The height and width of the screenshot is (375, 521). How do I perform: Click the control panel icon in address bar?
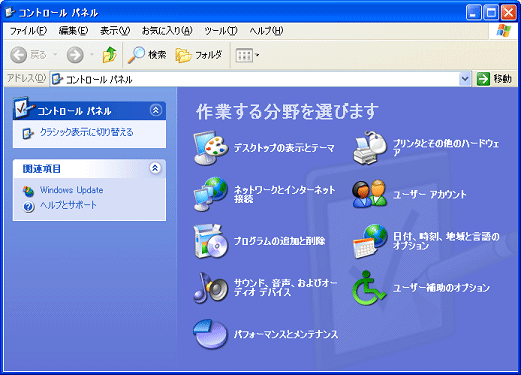(x=58, y=79)
